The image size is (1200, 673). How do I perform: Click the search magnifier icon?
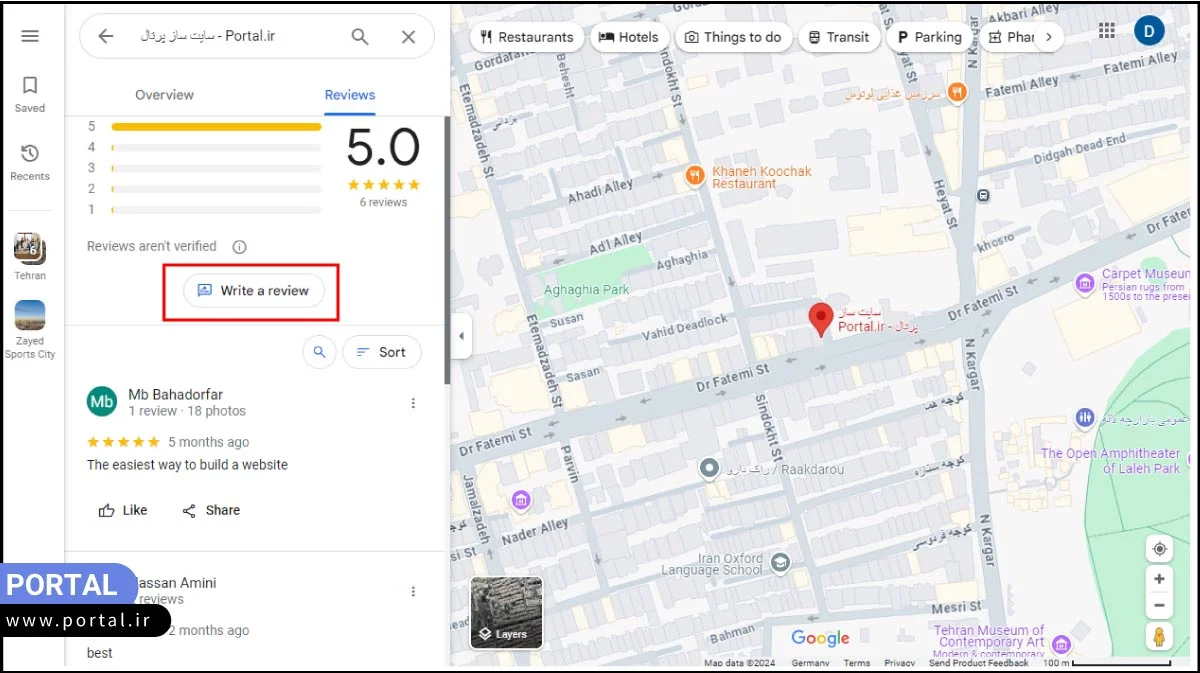coord(360,37)
